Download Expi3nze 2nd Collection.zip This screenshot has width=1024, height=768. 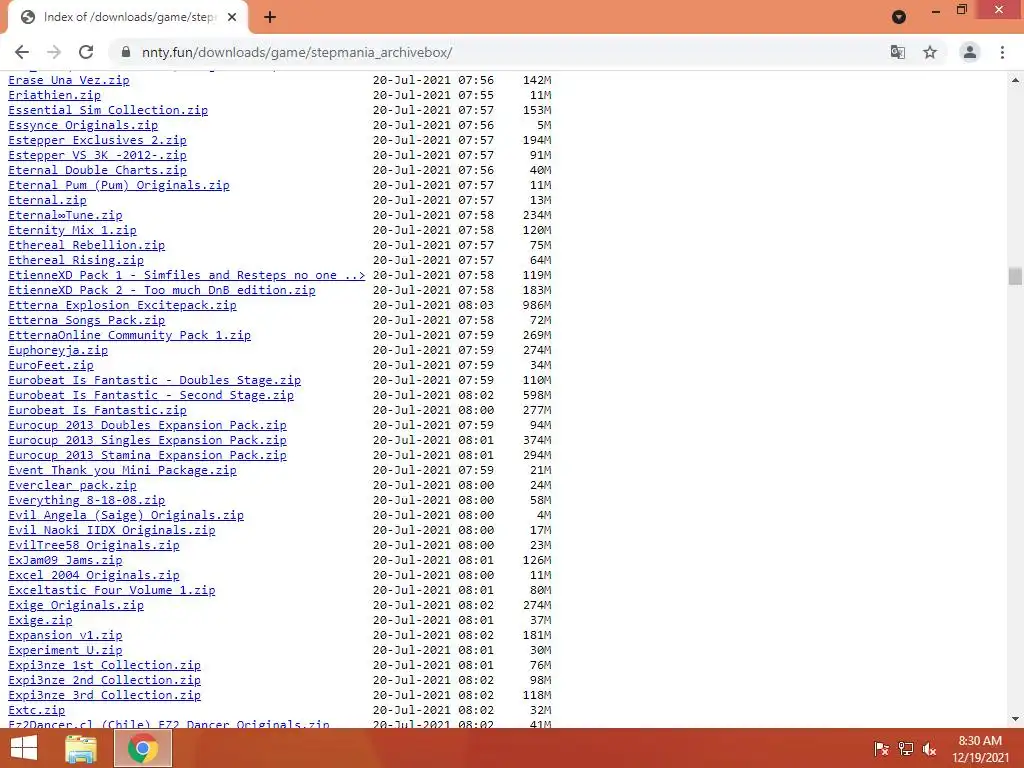pyautogui.click(x=104, y=680)
